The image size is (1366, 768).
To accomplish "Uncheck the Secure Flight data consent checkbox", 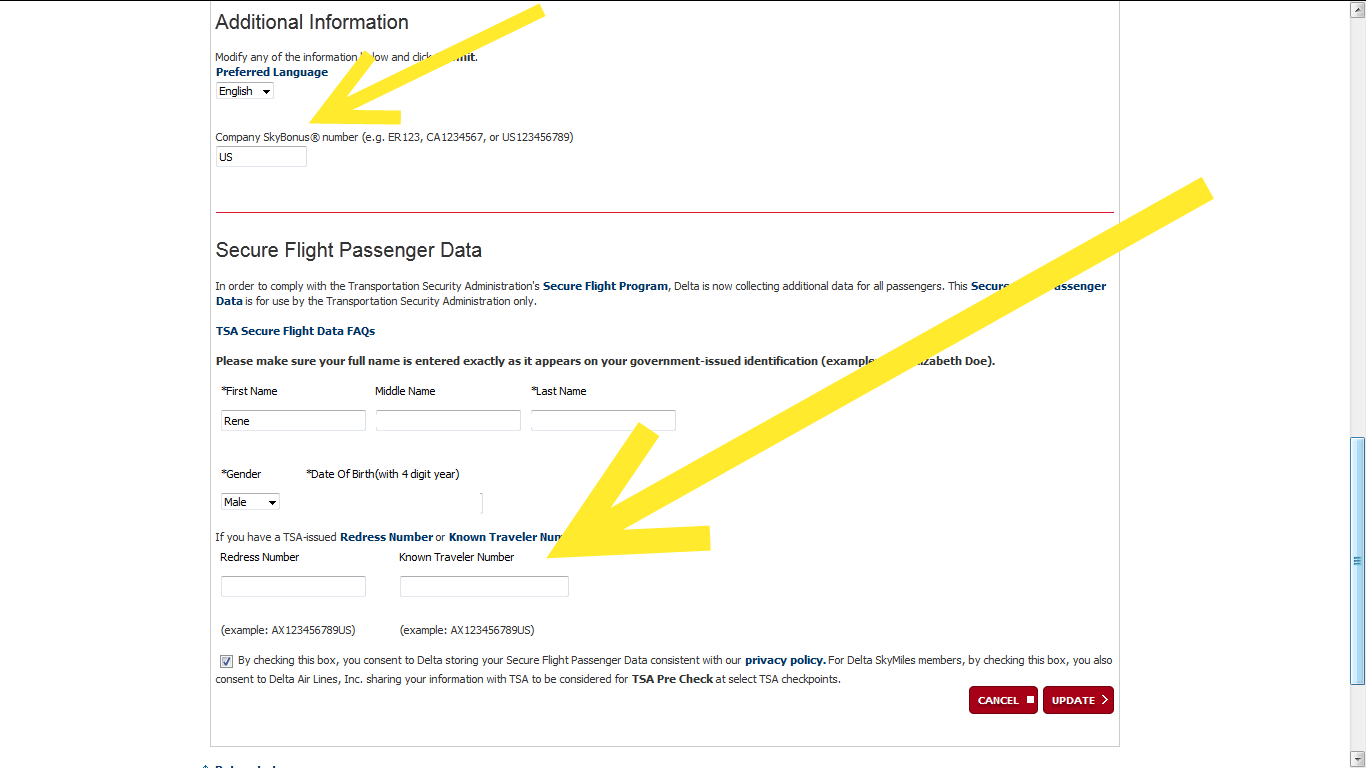I will (x=227, y=661).
